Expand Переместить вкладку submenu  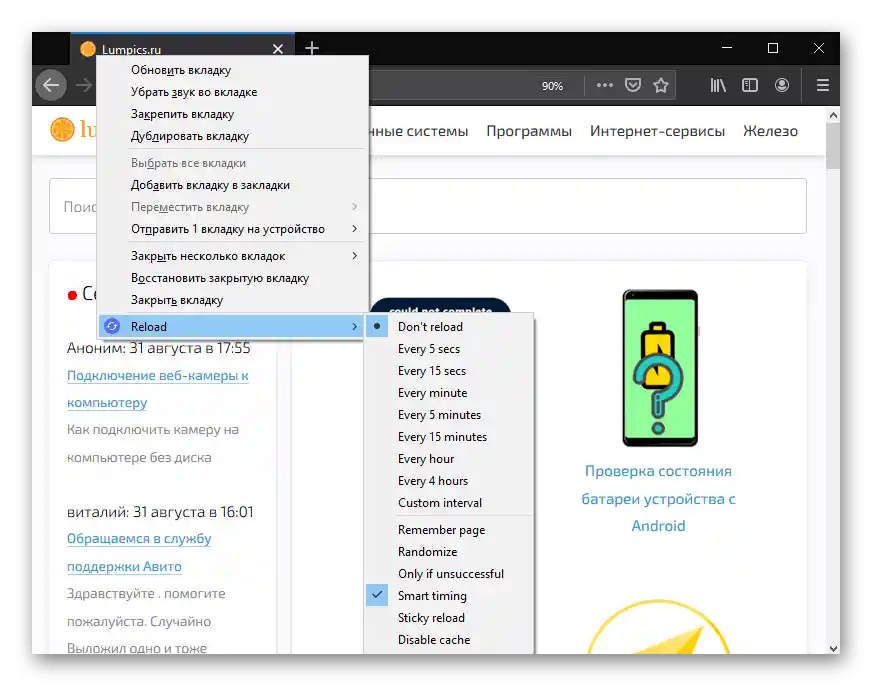pos(232,207)
